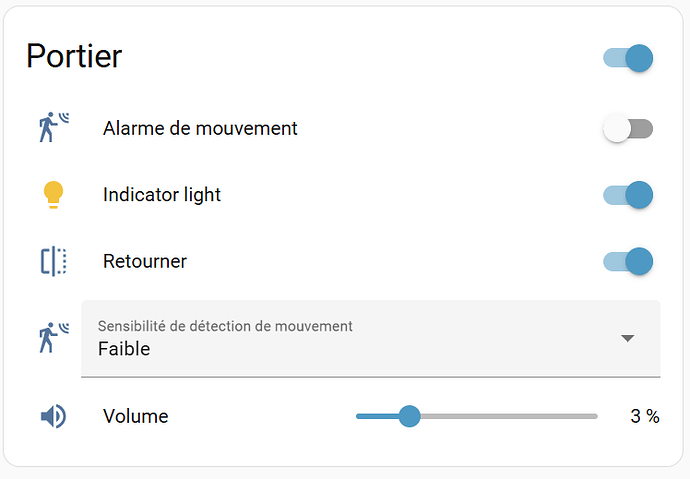Open the Sensibilité de détection dropdown
This screenshot has width=690, height=479.
(370, 338)
